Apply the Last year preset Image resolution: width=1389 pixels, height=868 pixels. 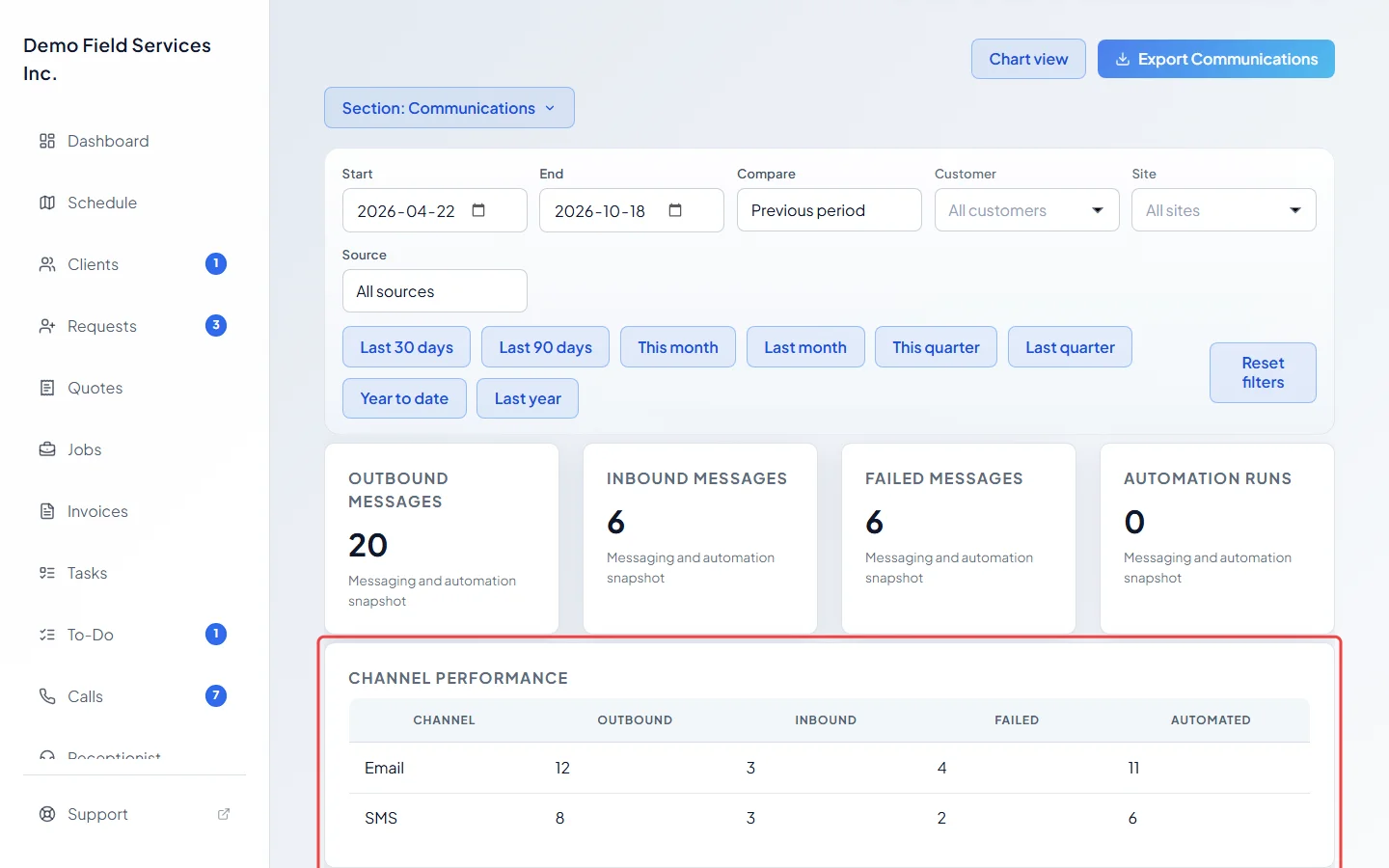528,398
